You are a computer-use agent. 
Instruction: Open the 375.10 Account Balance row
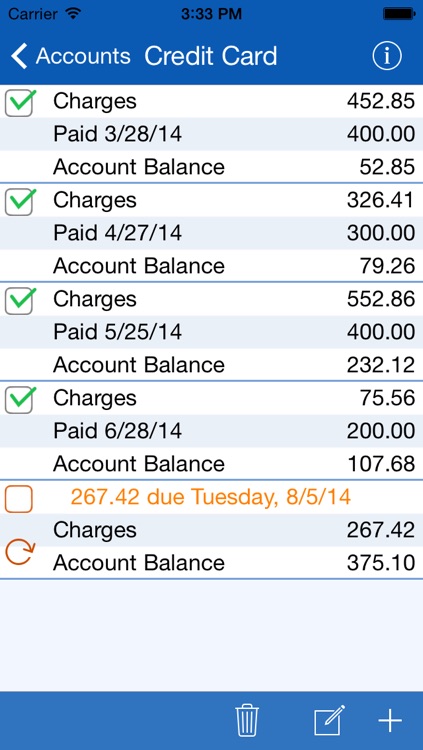tap(212, 562)
